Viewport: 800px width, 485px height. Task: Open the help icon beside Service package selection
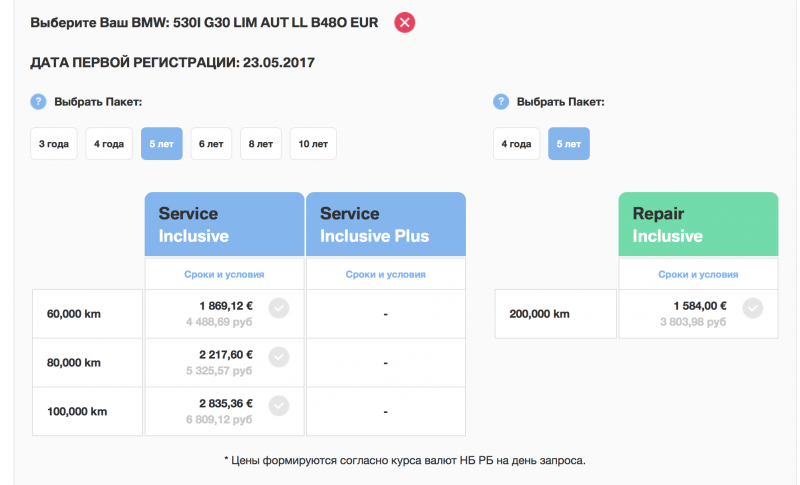point(38,102)
